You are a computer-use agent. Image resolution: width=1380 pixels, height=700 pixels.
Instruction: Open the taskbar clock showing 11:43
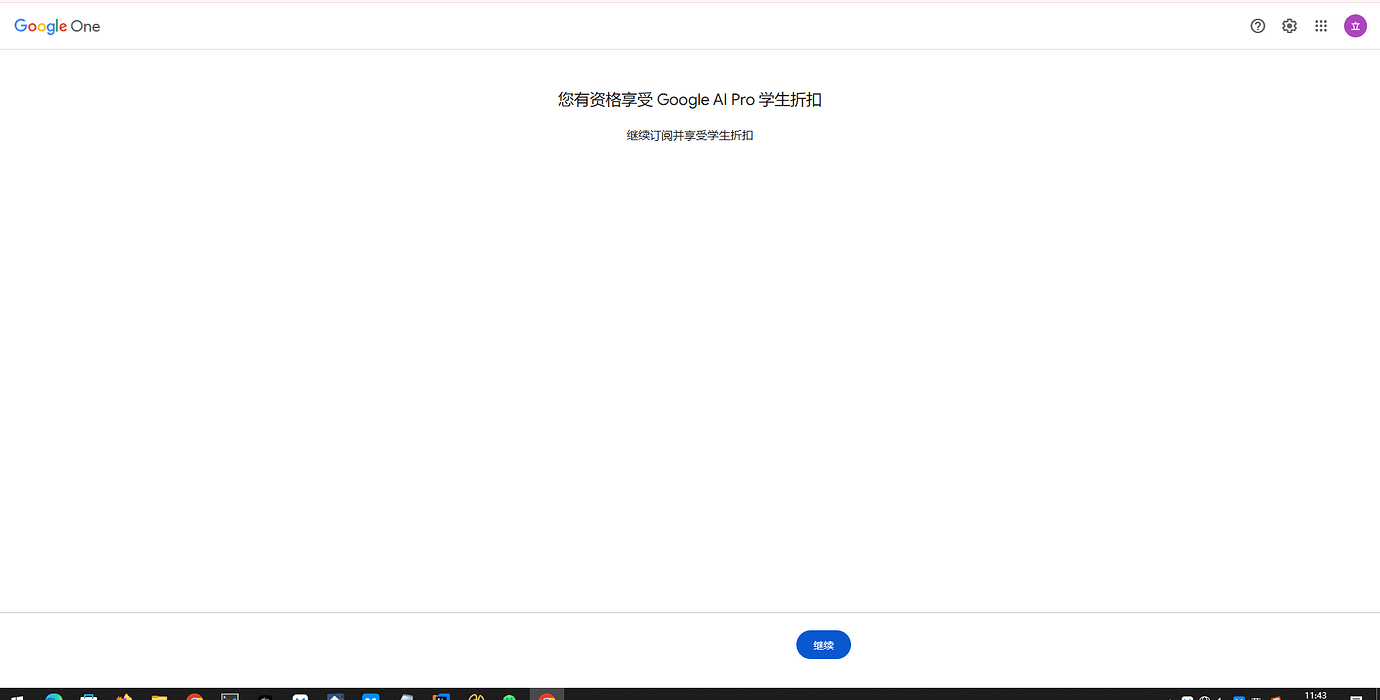pyautogui.click(x=1316, y=695)
